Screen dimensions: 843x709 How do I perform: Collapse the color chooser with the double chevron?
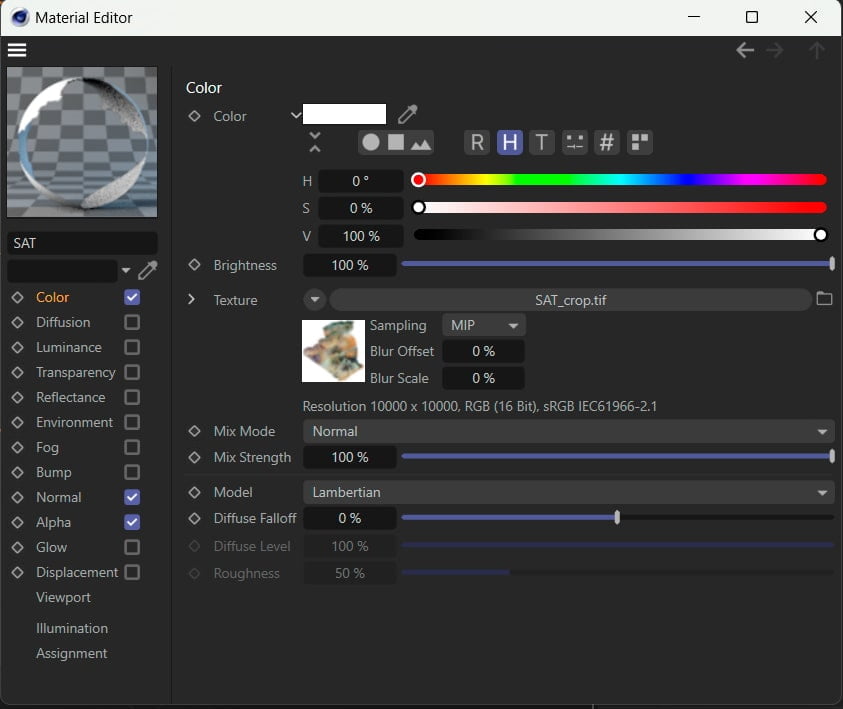tap(315, 142)
